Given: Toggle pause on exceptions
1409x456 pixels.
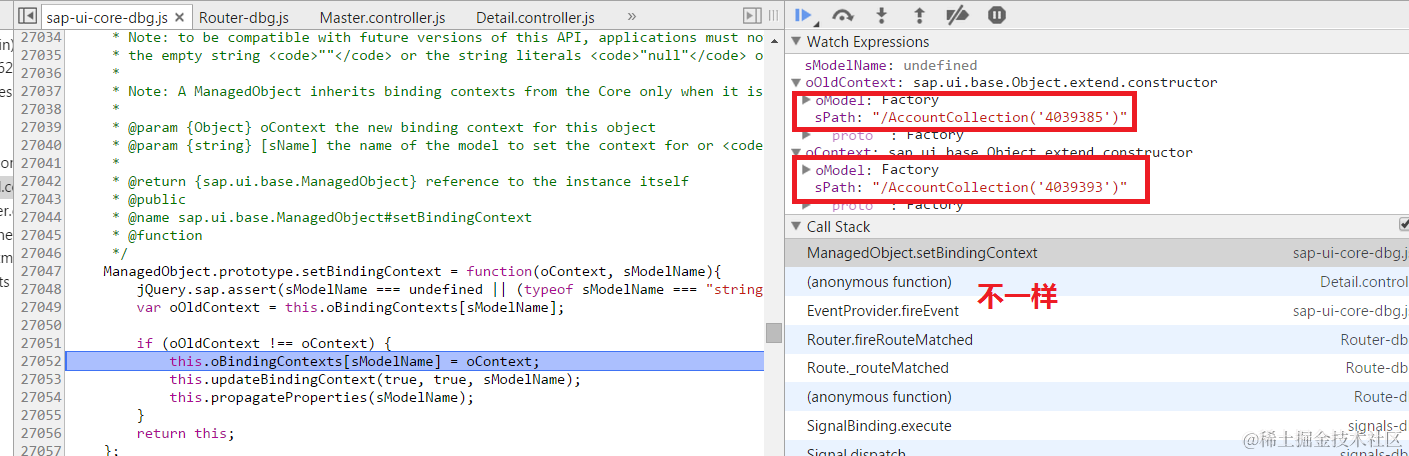Looking at the screenshot, I should (997, 15).
